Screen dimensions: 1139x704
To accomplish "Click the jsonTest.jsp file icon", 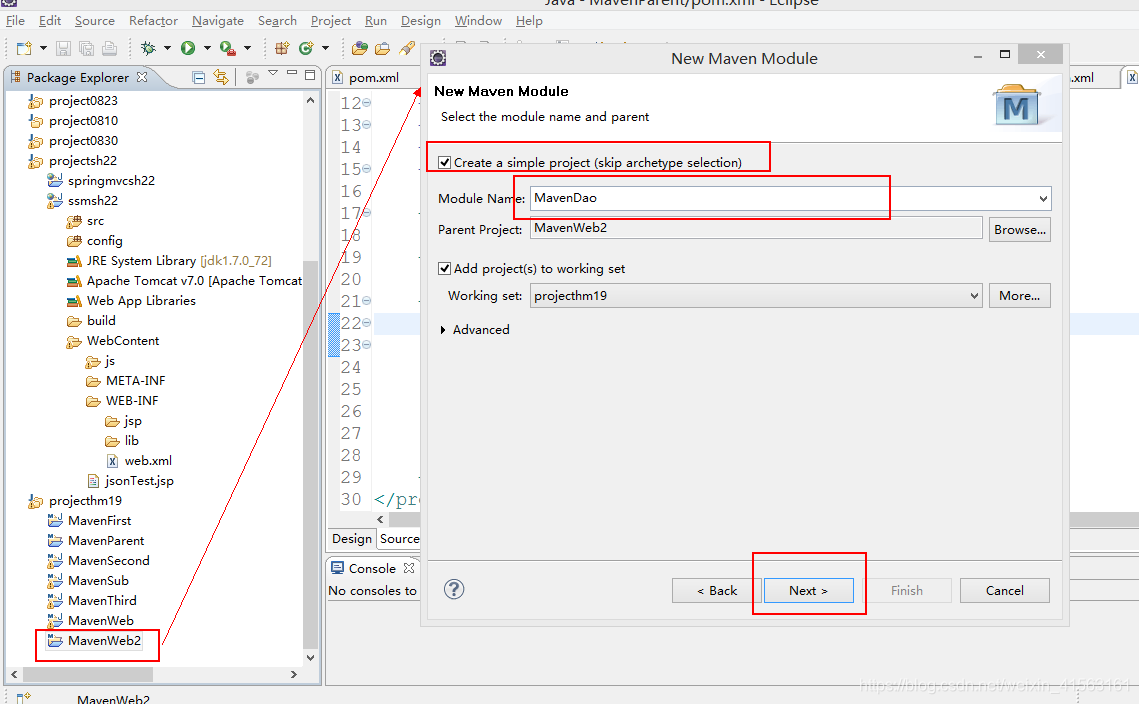I will 93,480.
